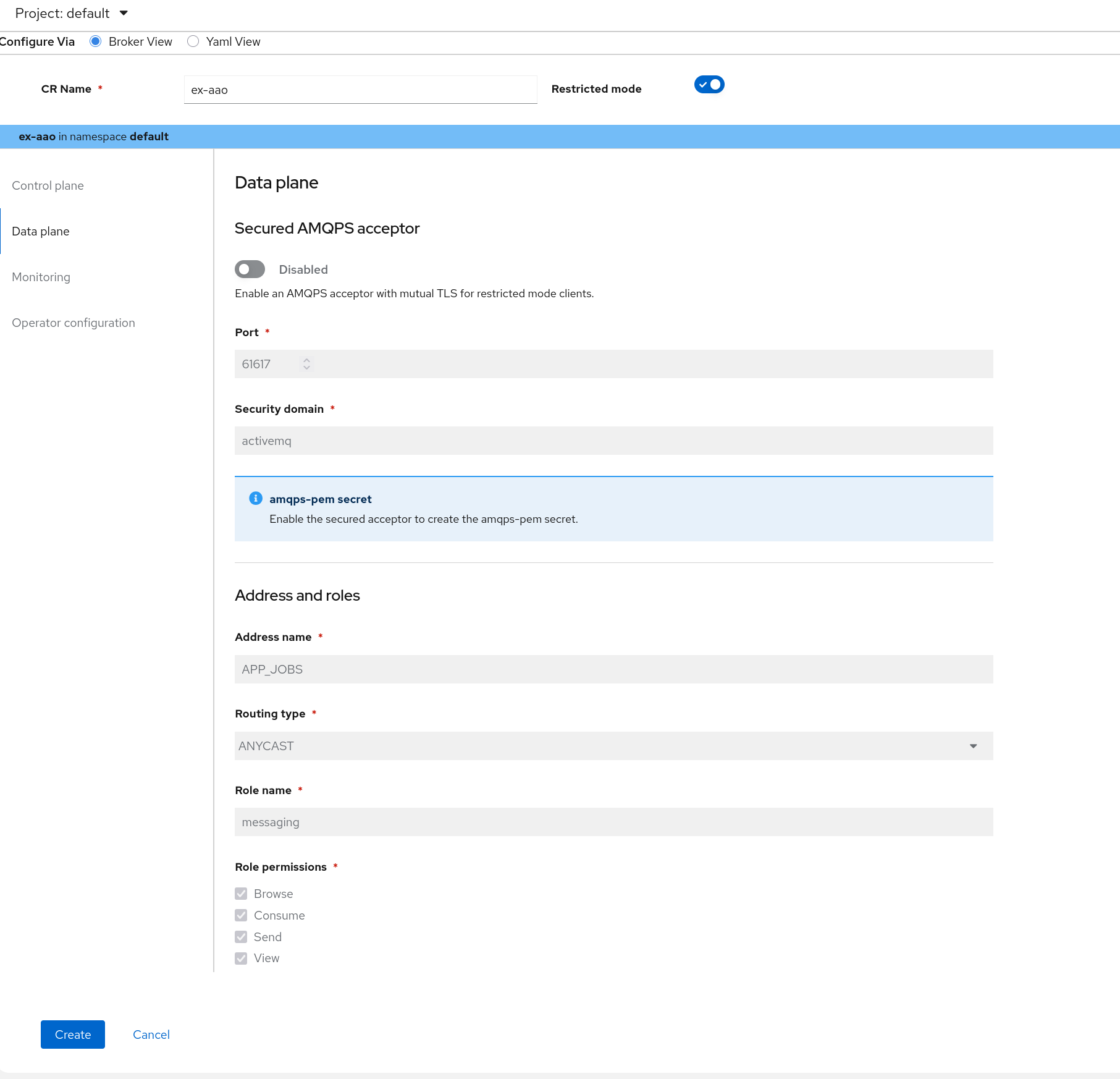This screenshot has width=1120, height=1079.
Task: Open the Control plane section
Action: click(48, 185)
